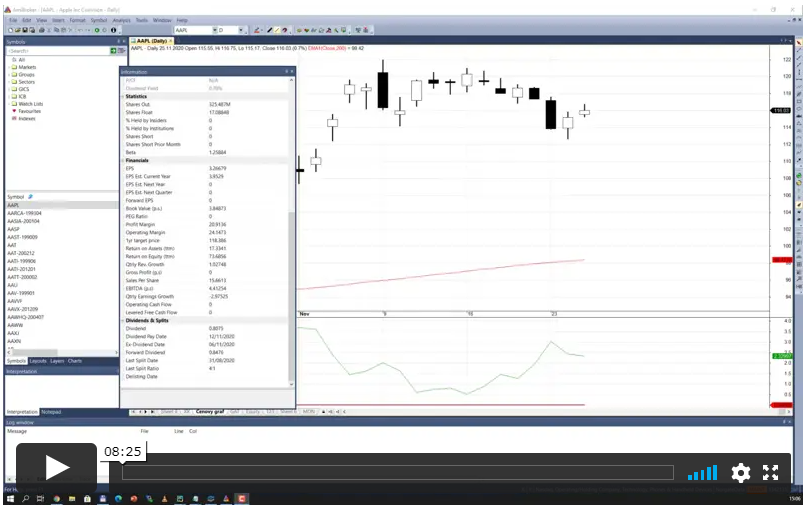Open the video settings gear

(x=740, y=473)
